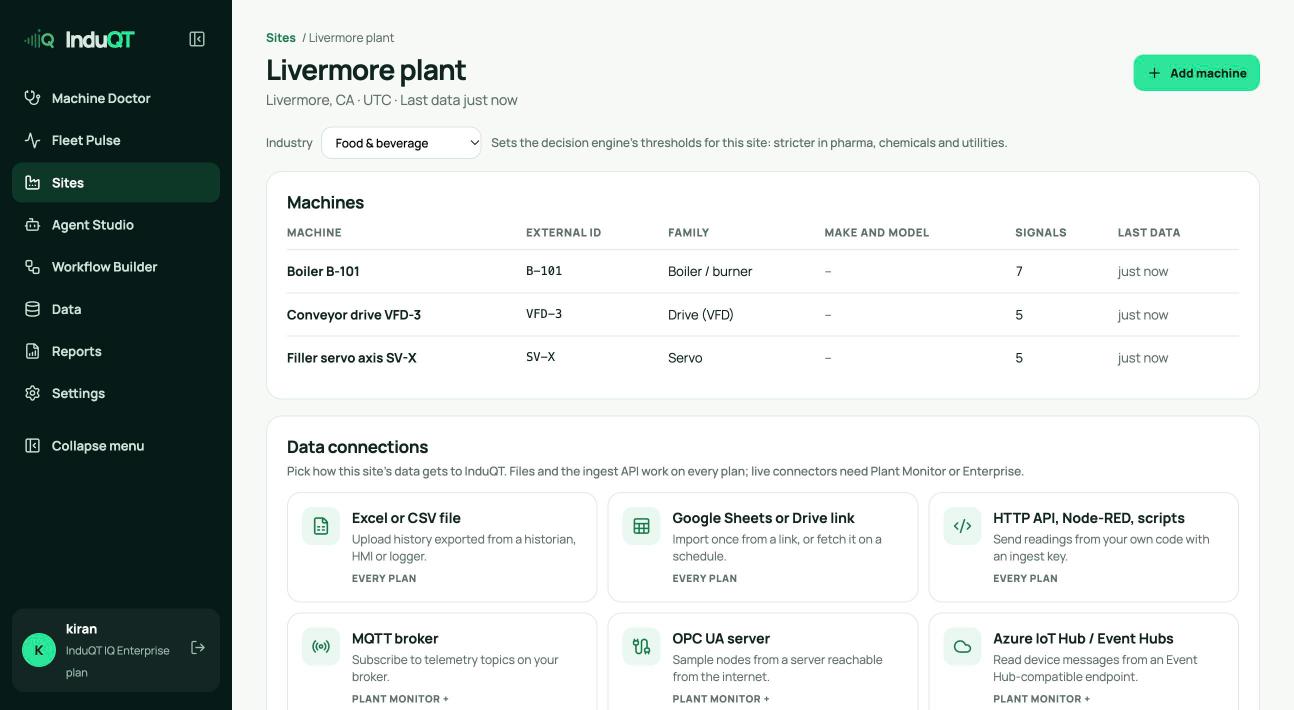
Task: Click the Azure IoT Hub cloud icon
Action: (962, 646)
